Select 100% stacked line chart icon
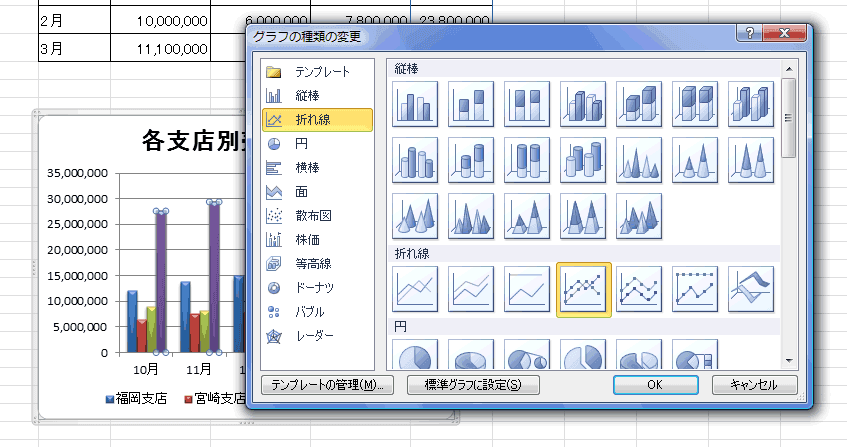 pyautogui.click(x=527, y=289)
